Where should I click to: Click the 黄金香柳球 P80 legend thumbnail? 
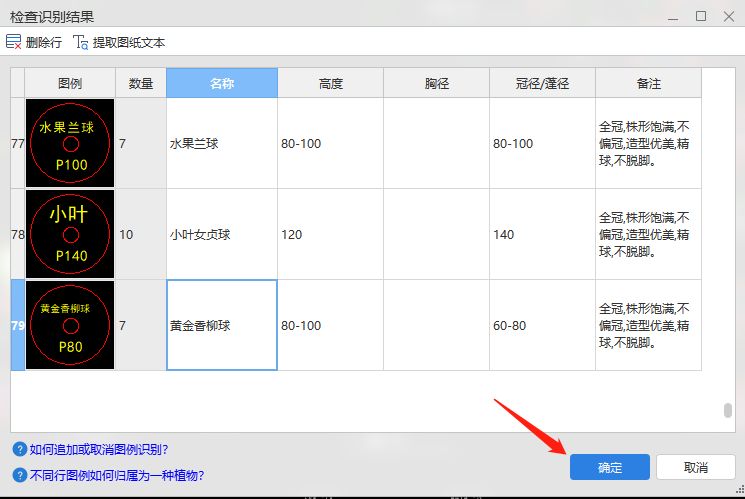pyautogui.click(x=70, y=325)
